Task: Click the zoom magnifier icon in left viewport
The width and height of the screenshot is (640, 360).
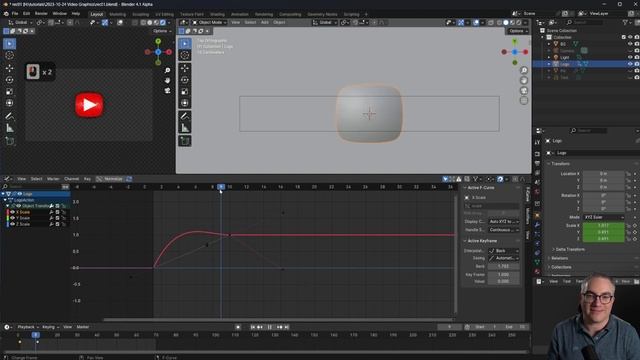Action: tap(167, 70)
